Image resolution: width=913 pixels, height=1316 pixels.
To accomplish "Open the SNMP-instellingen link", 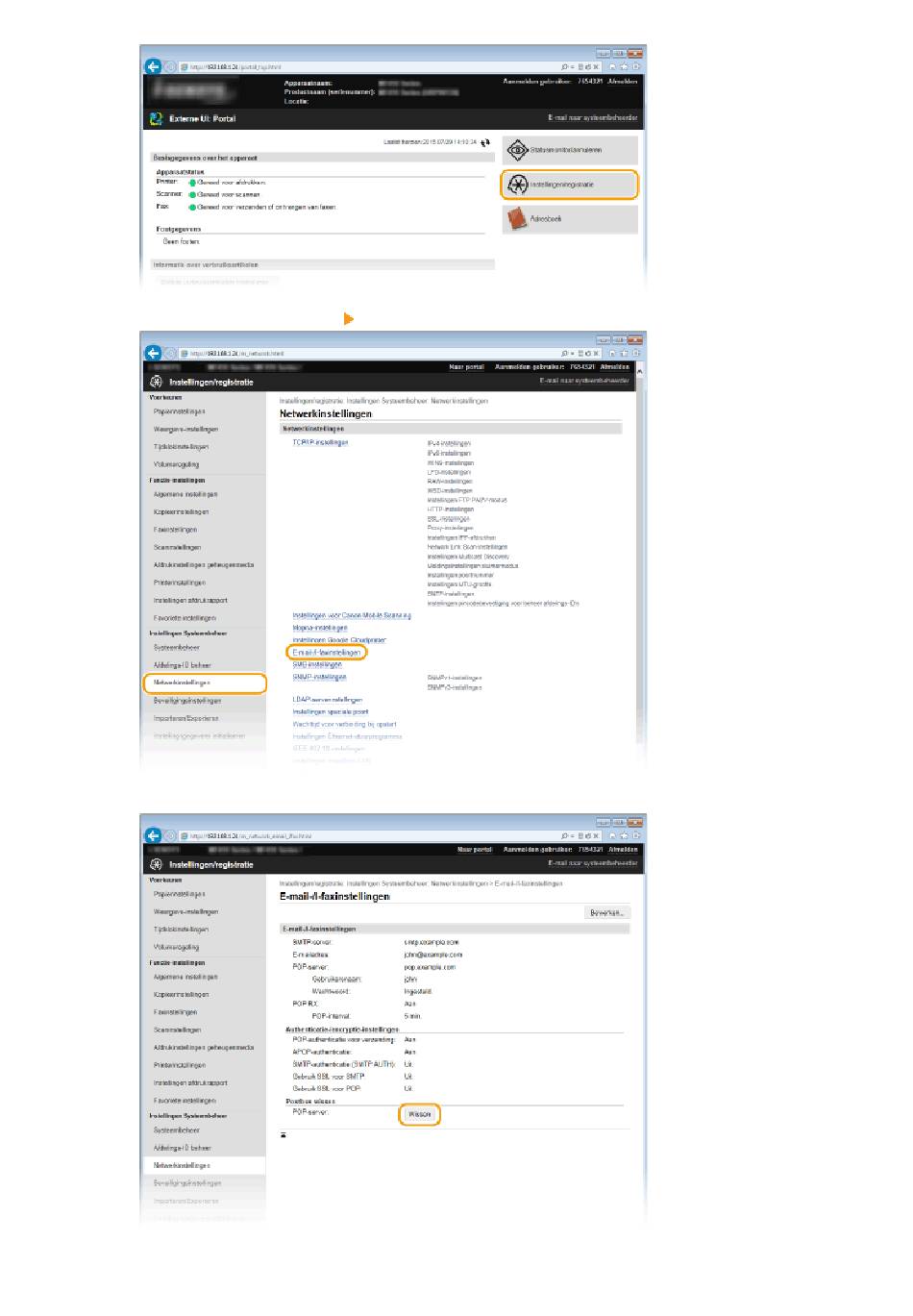I will [319, 677].
